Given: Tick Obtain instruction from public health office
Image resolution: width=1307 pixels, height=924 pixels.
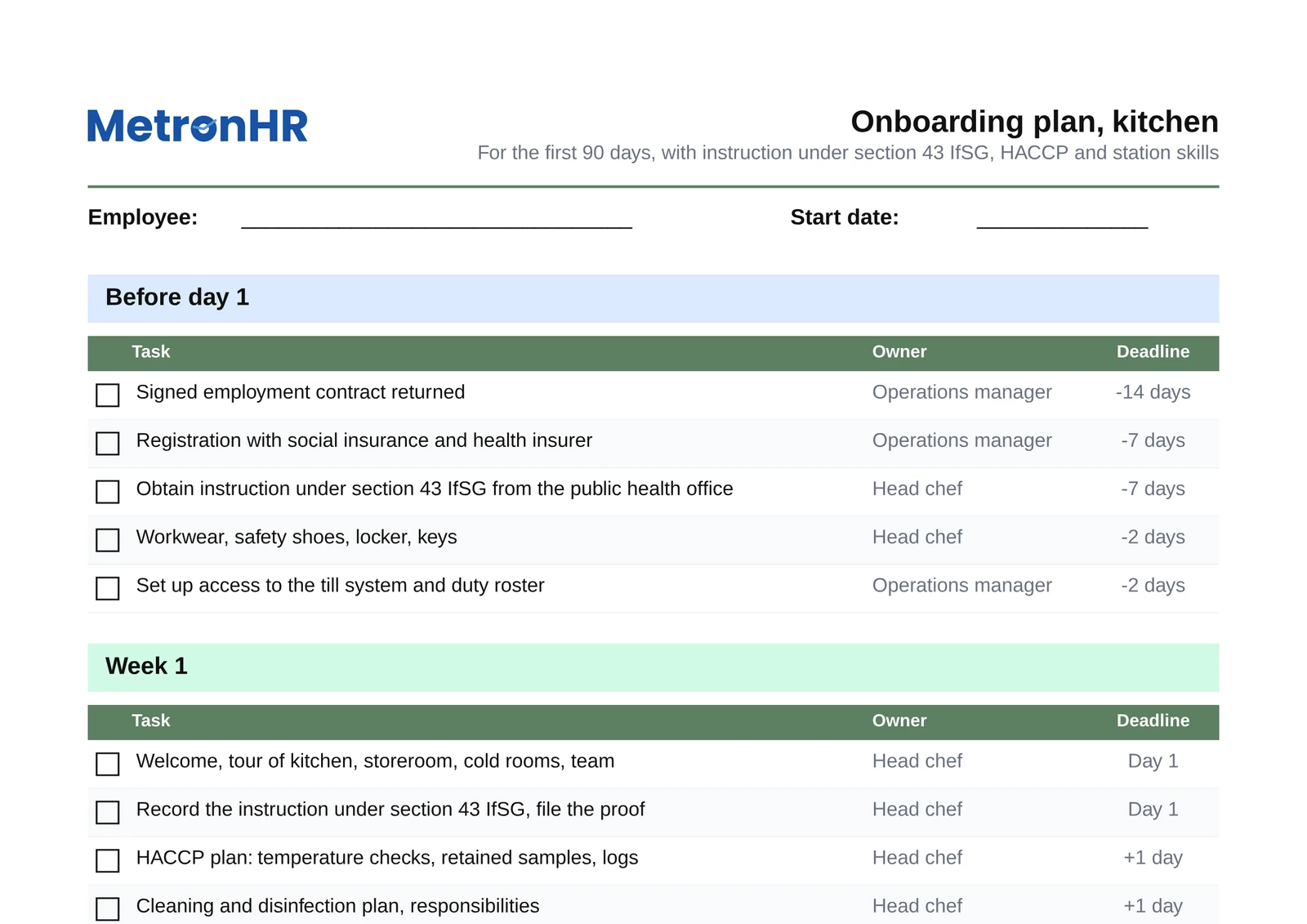Looking at the screenshot, I should 108,492.
